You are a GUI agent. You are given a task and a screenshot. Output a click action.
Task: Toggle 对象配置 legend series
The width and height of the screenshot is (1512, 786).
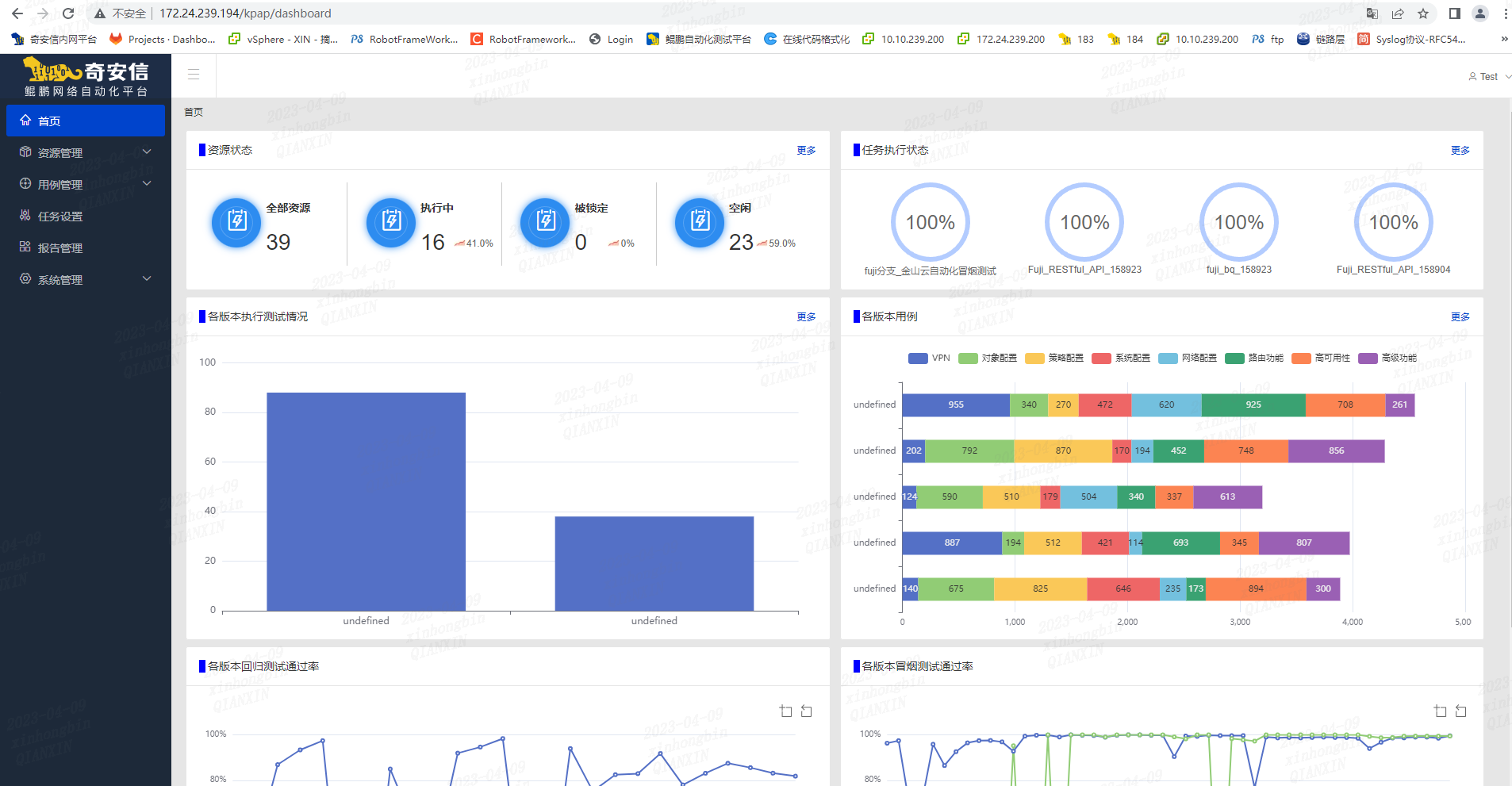tap(988, 358)
